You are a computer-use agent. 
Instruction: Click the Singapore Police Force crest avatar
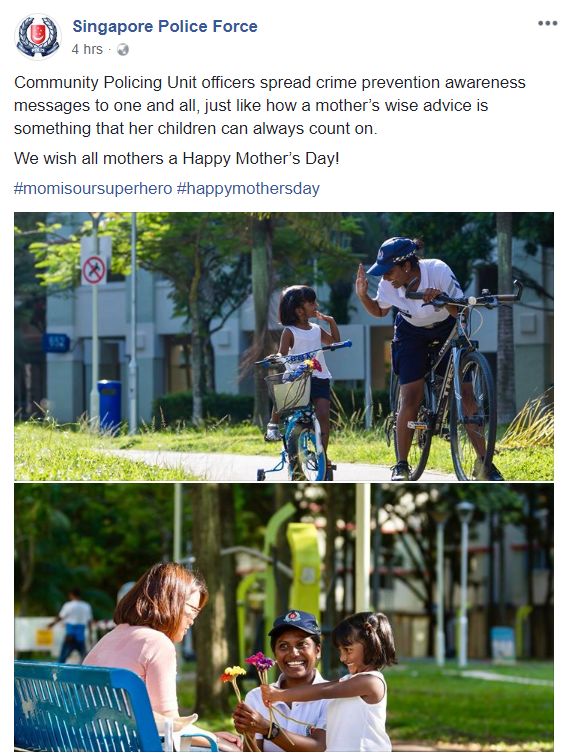[38, 36]
